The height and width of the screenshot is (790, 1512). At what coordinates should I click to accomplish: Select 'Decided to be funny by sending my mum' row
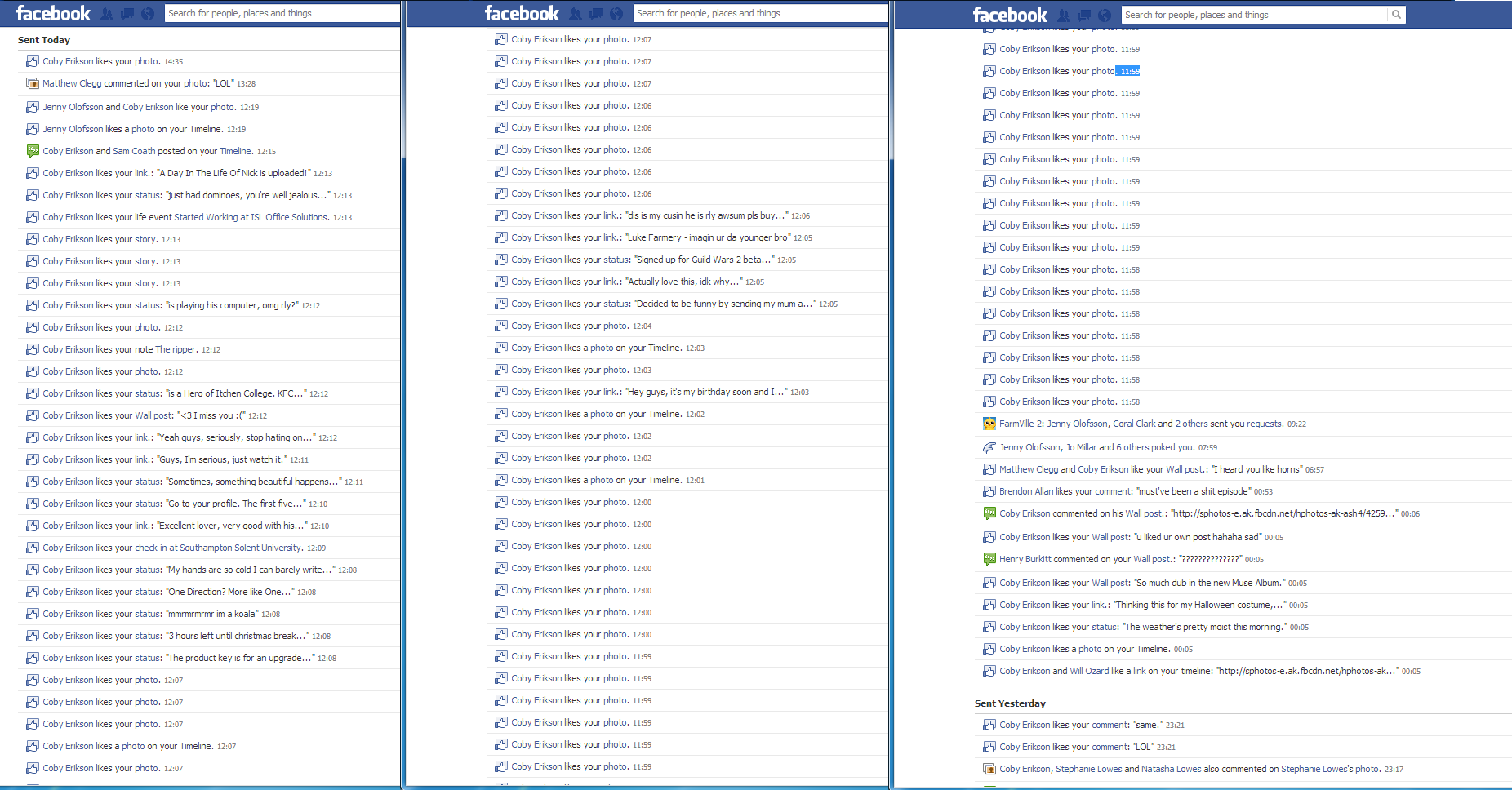(x=688, y=304)
